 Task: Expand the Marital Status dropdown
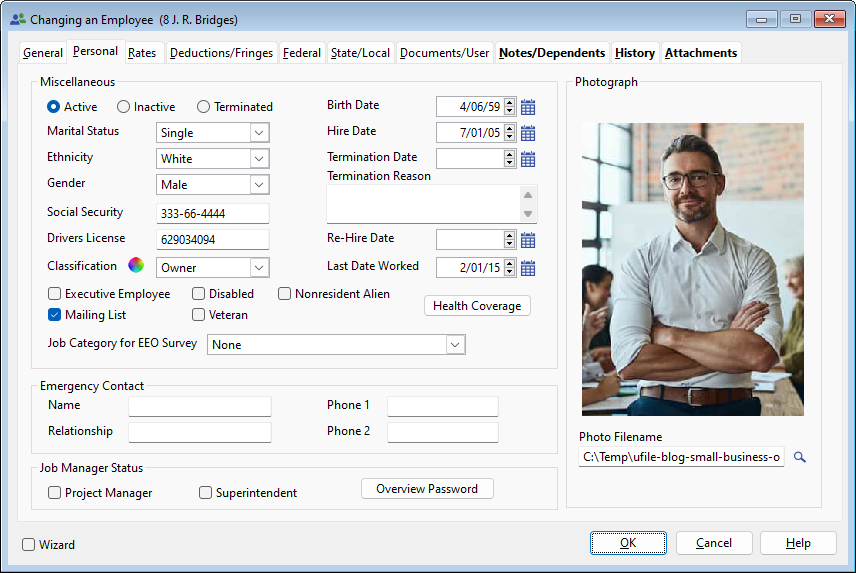coord(259,133)
